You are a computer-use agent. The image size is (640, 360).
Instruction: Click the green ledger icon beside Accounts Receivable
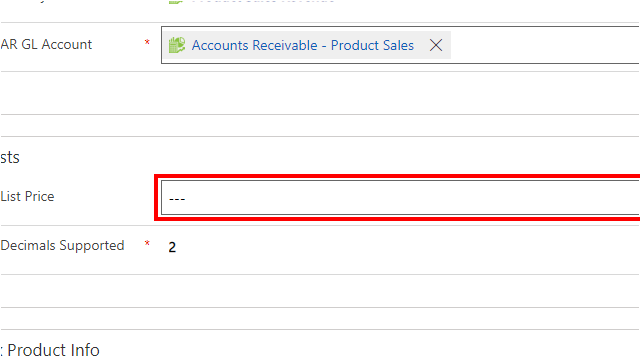[177, 45]
